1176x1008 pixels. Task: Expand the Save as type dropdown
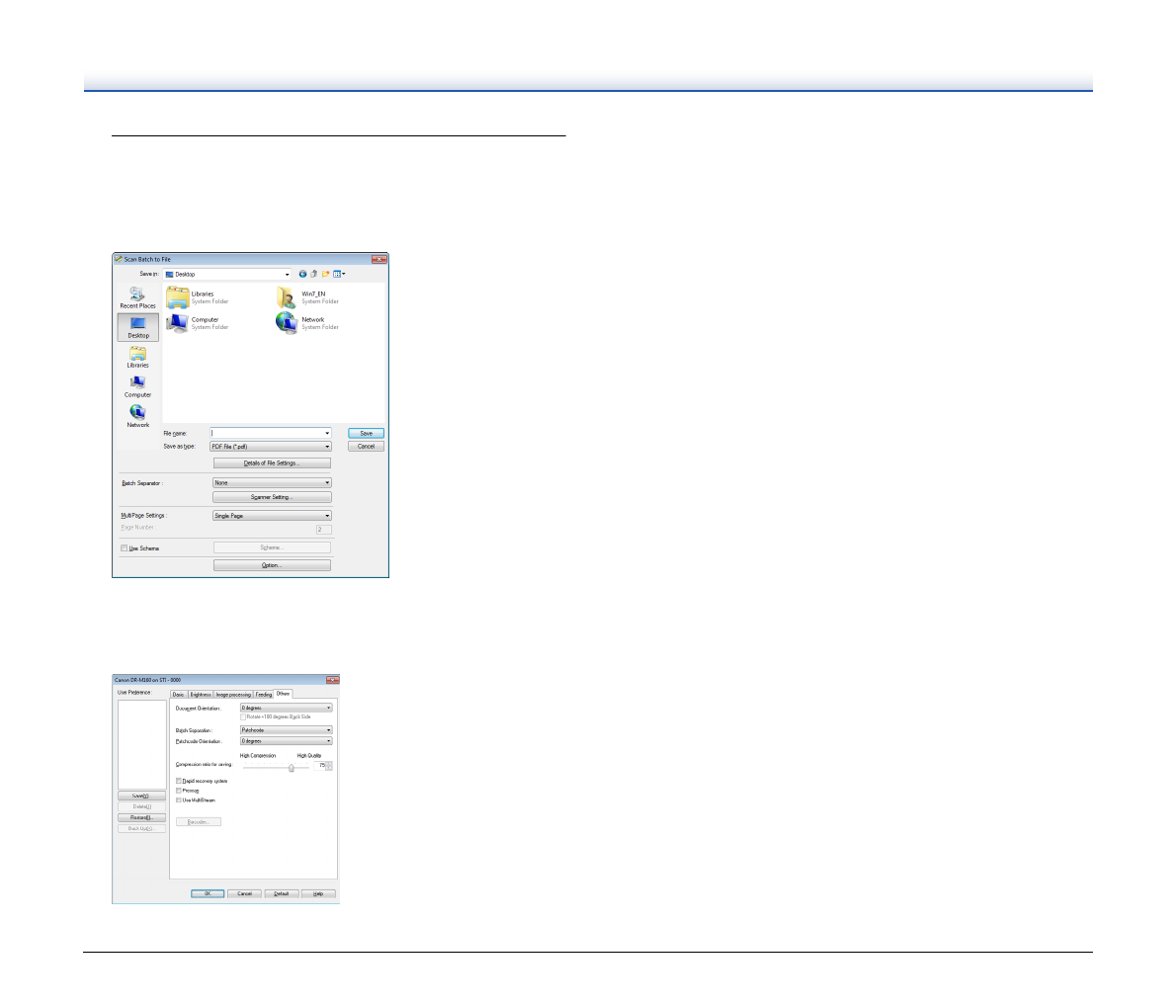click(271, 447)
